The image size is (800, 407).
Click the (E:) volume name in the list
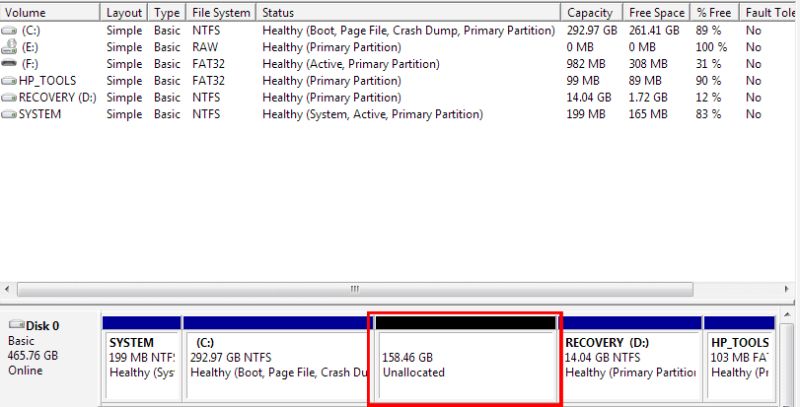[x=30, y=47]
